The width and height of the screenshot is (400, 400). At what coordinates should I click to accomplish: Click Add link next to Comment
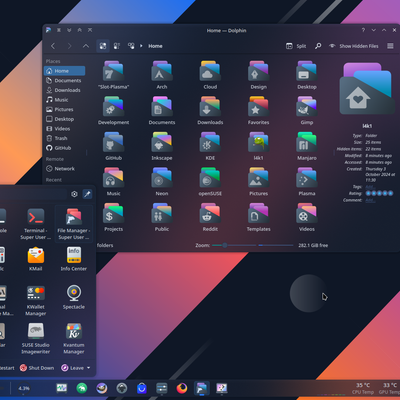[370, 200]
